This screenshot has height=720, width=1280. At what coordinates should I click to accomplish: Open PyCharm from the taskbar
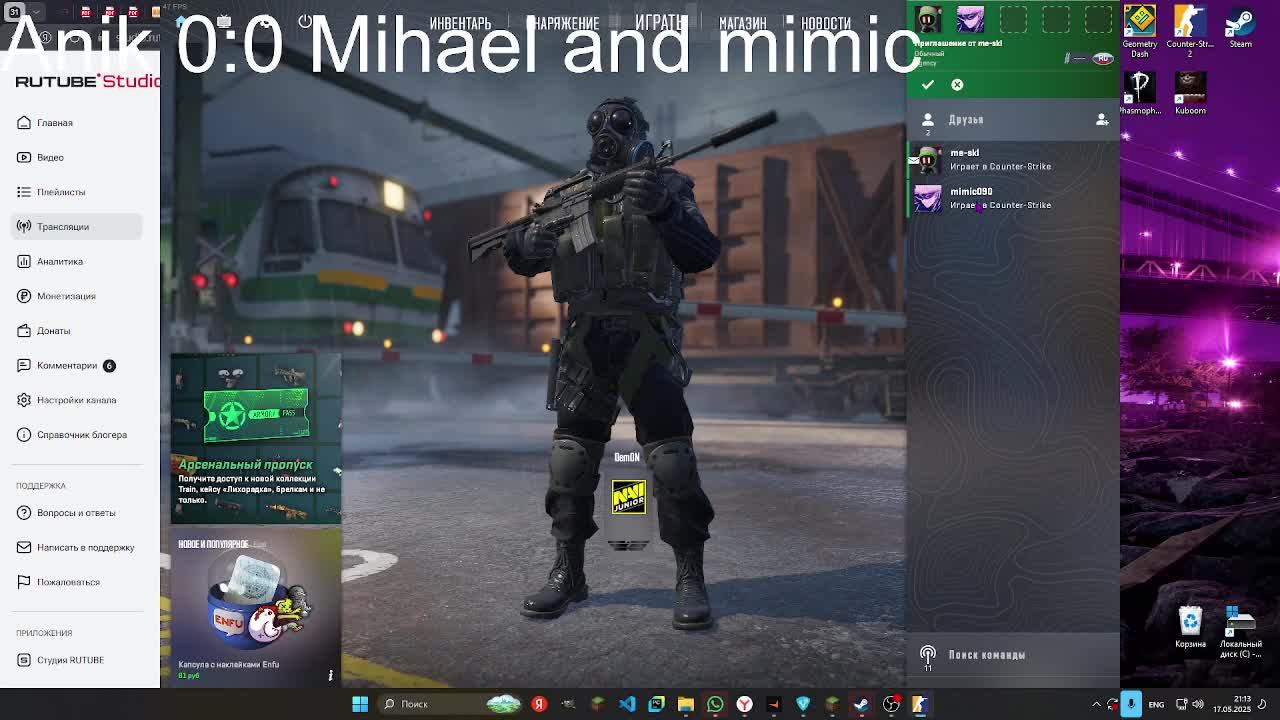click(x=656, y=704)
